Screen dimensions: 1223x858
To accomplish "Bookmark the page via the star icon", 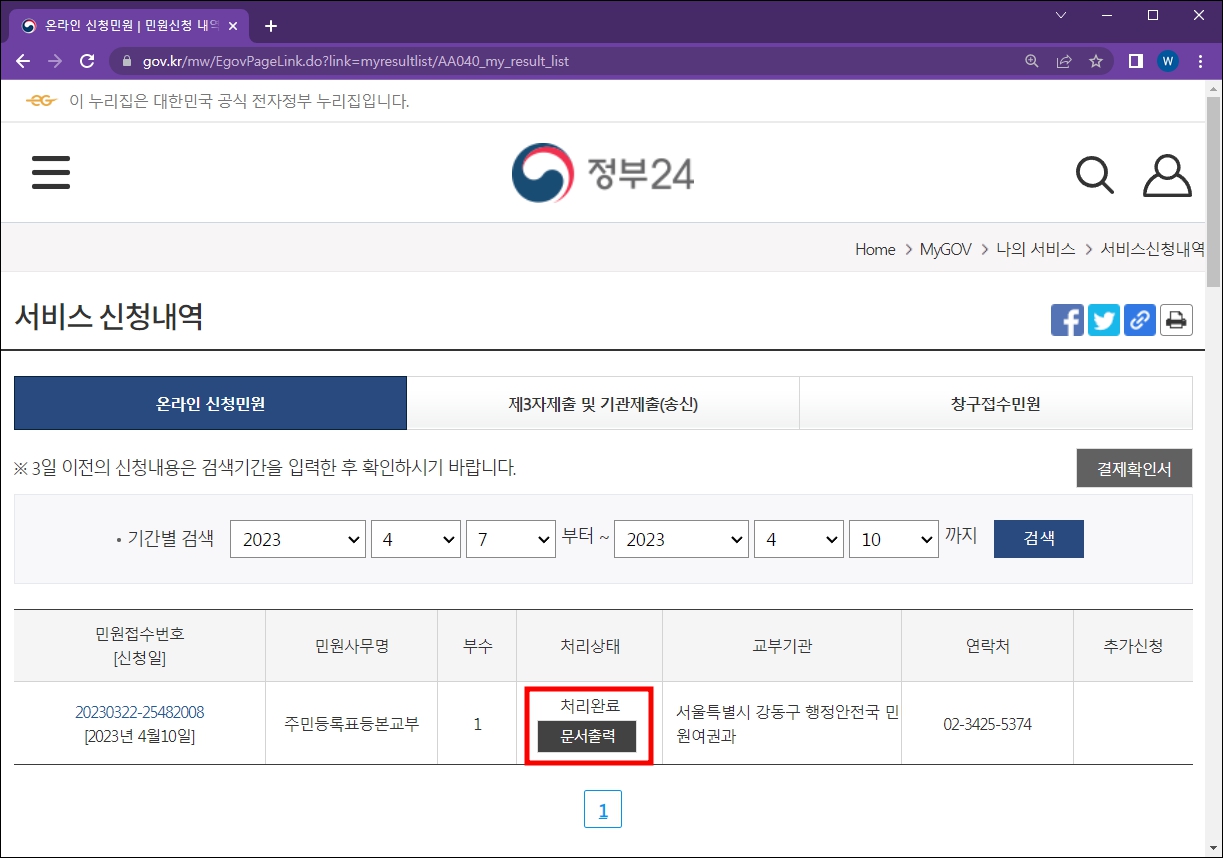I will (x=1097, y=60).
